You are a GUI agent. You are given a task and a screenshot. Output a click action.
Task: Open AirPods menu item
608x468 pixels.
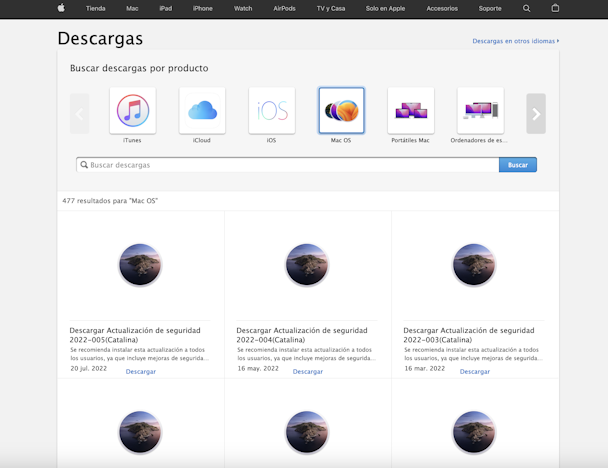tap(284, 8)
